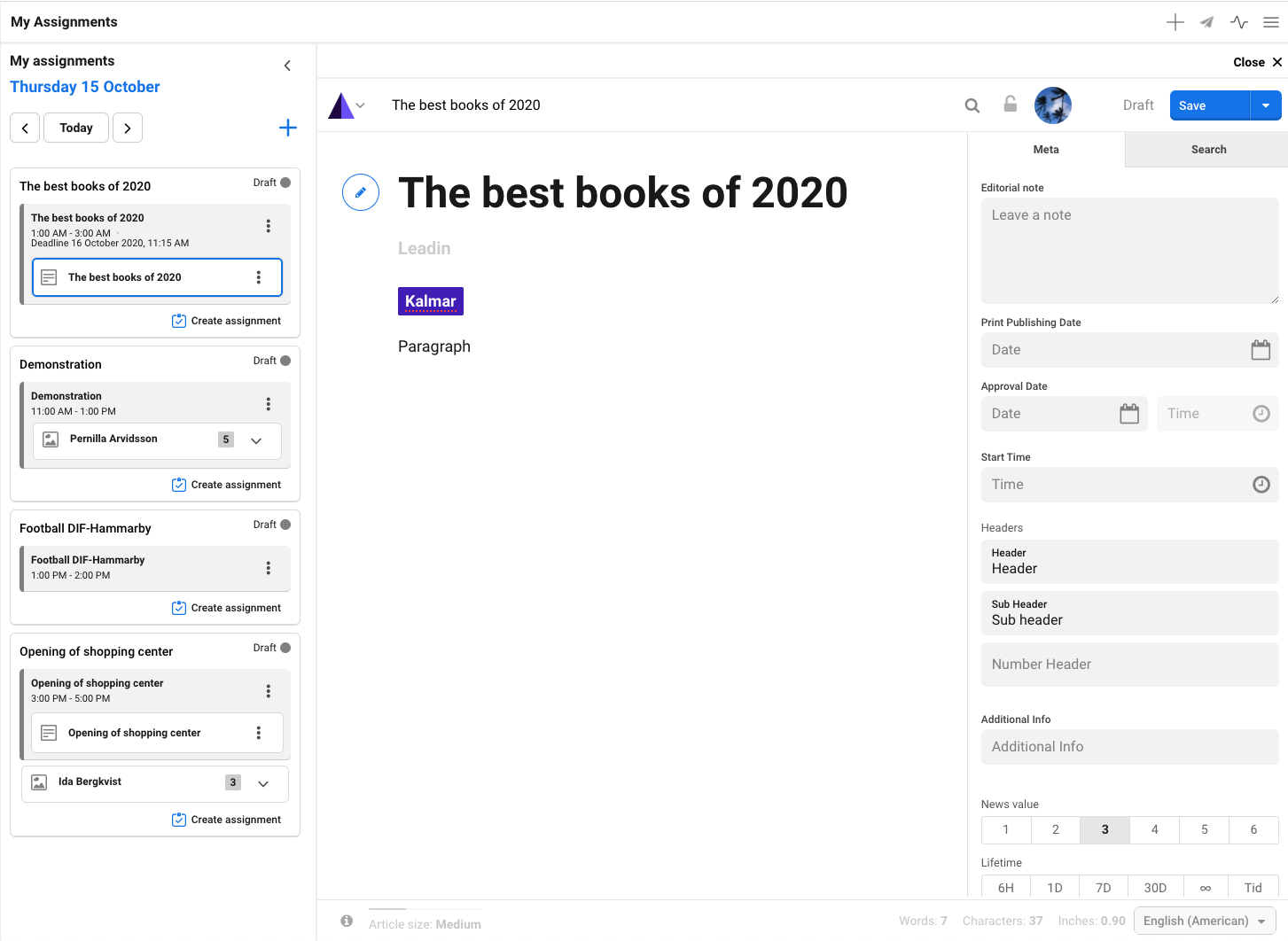Click the Editorial note text area
Viewport: 1288px width, 941px height.
tap(1128, 250)
